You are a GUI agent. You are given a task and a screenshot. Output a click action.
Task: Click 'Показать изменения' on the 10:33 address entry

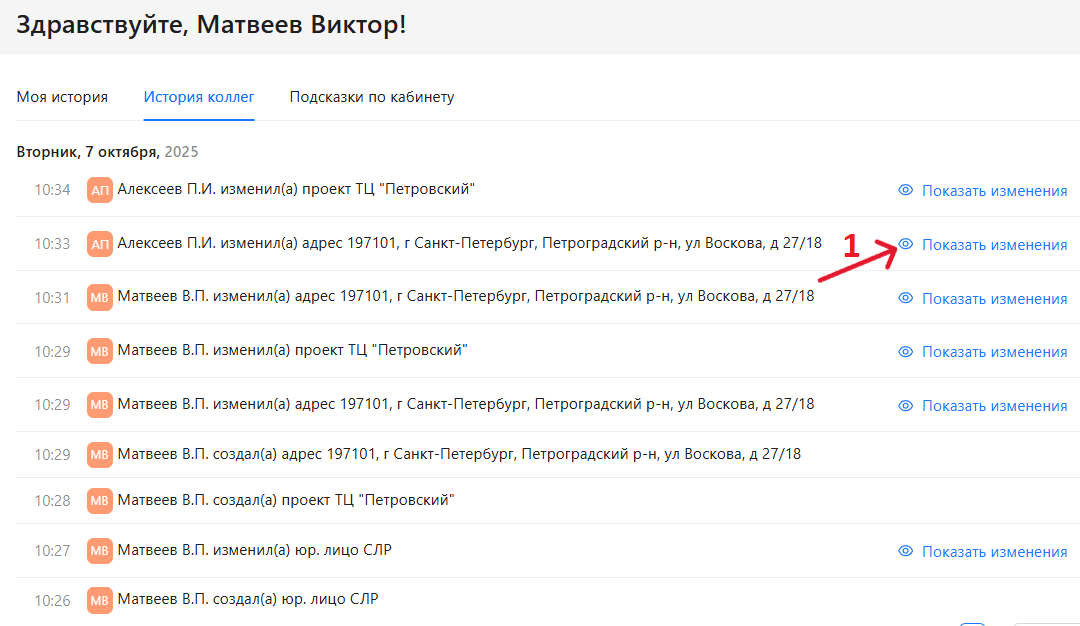[x=995, y=244]
